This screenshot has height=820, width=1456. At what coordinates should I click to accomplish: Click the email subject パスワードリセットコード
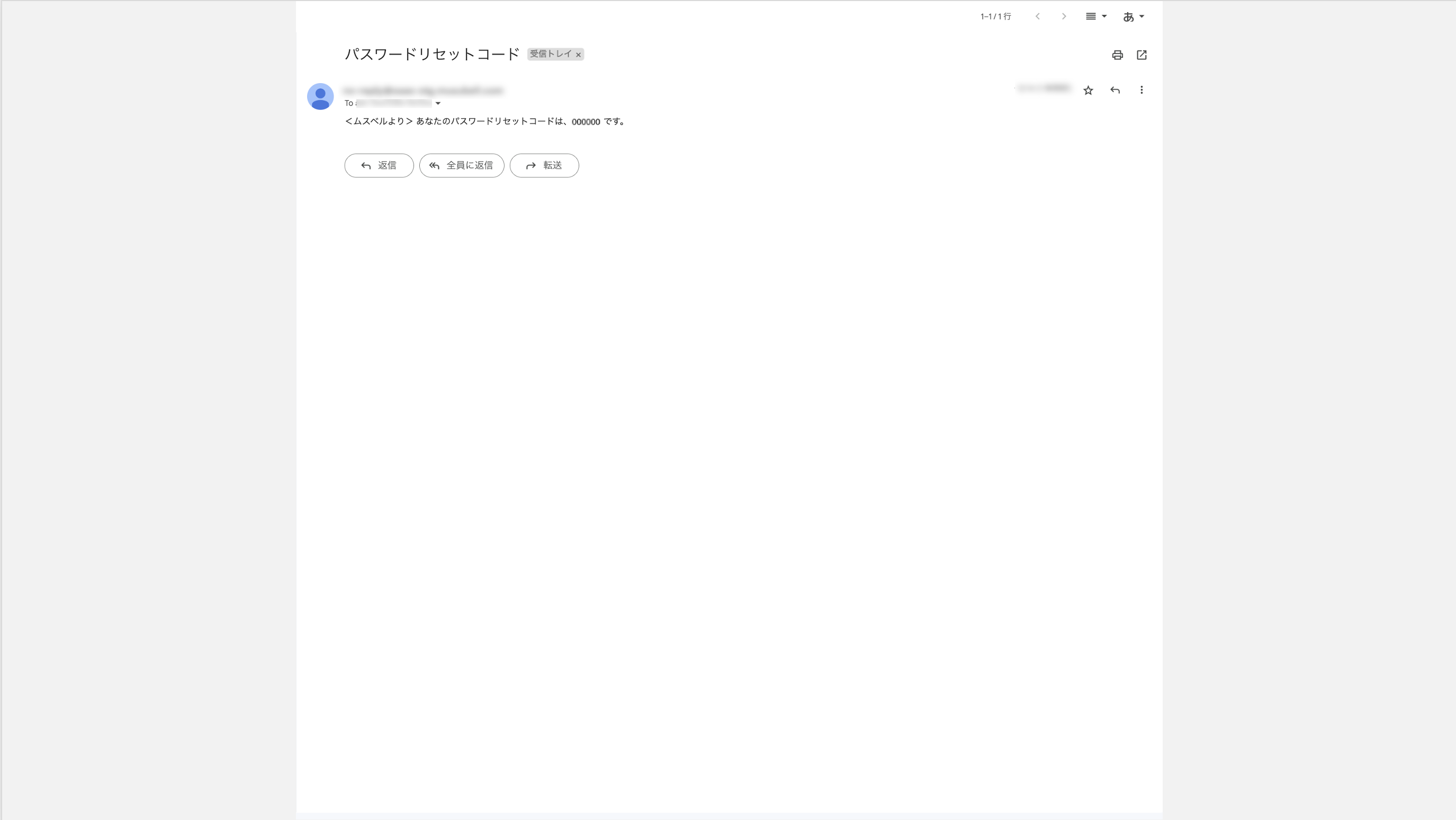coord(432,54)
